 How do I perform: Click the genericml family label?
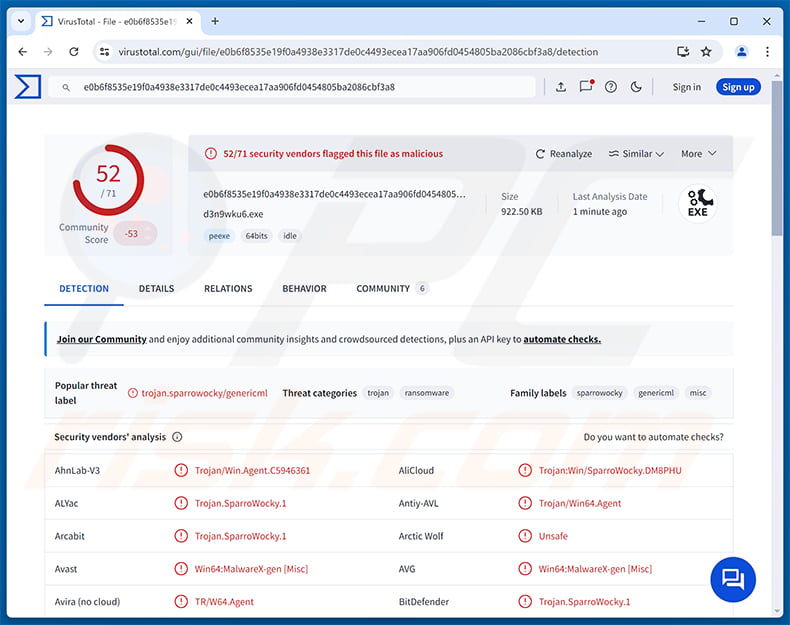tap(656, 393)
